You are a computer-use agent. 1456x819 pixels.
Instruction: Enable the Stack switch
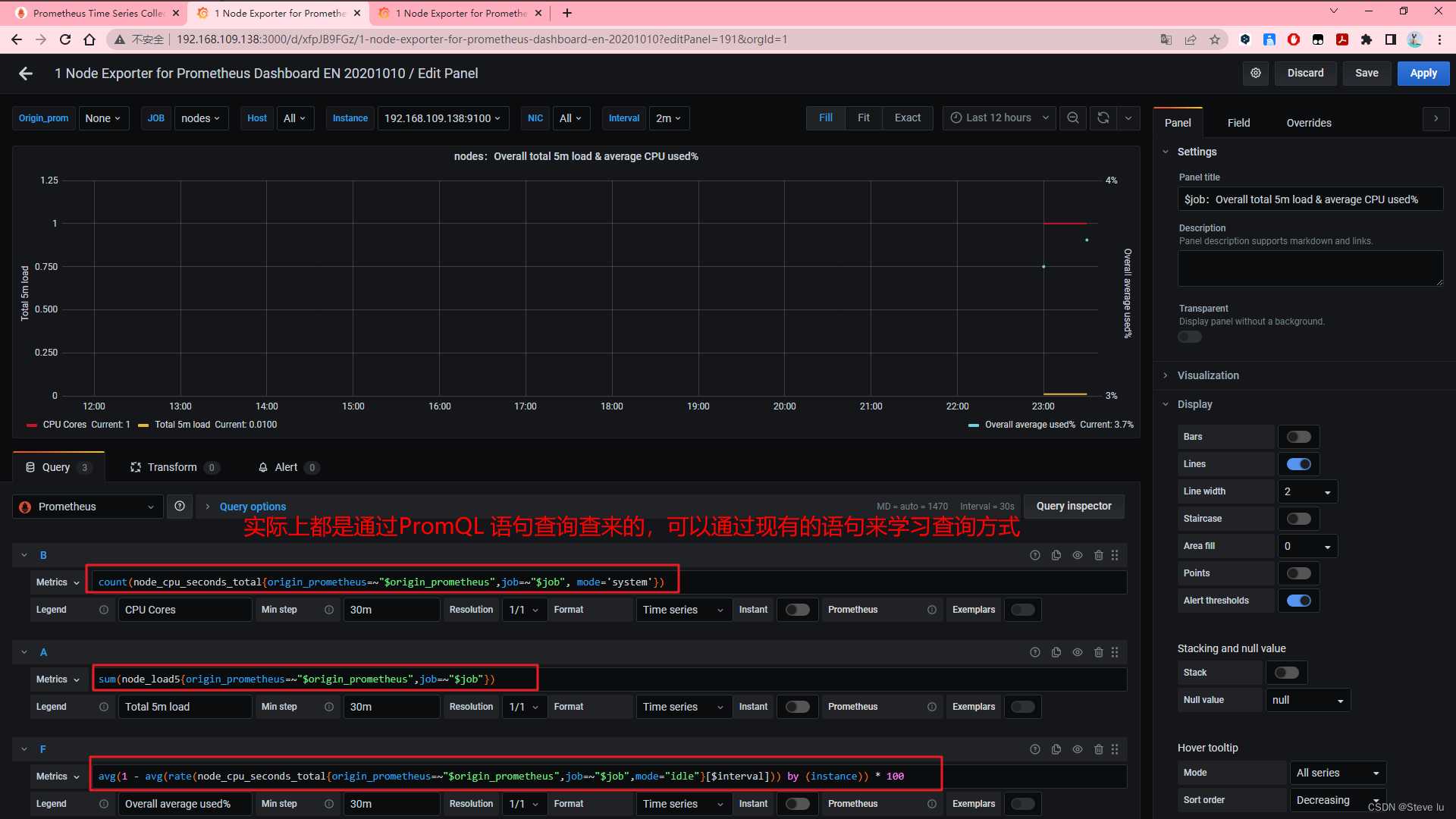(1287, 673)
